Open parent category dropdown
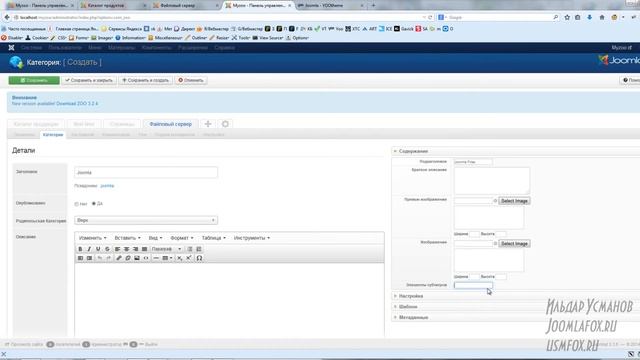Image resolution: width=640 pixels, height=360 pixels. point(146,220)
